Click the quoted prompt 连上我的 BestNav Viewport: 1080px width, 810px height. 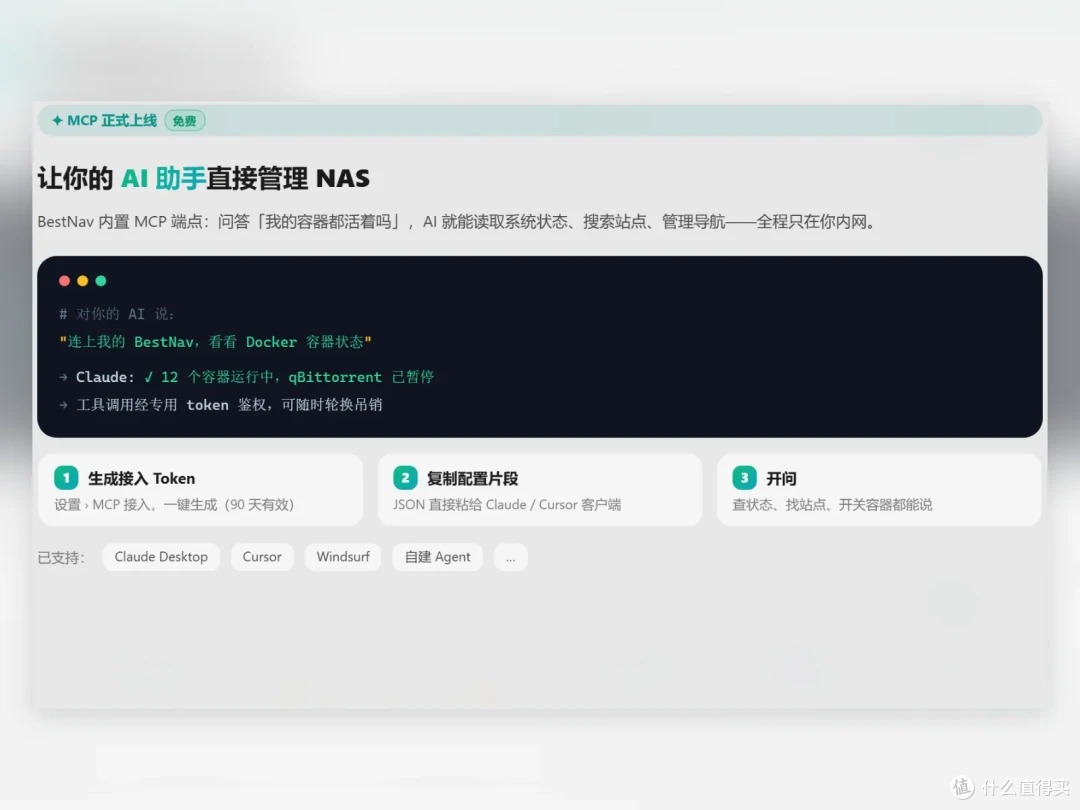coord(216,342)
